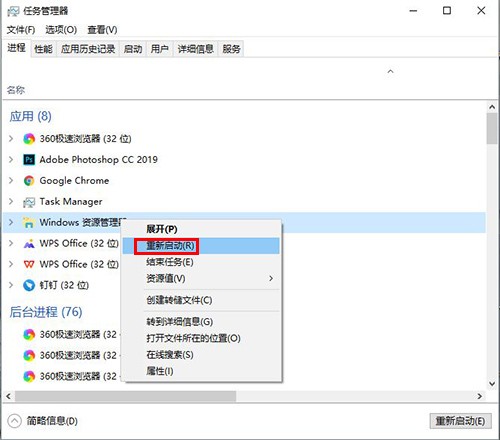Select the 钉钉 app icon
The image size is (500, 440).
coord(29,285)
